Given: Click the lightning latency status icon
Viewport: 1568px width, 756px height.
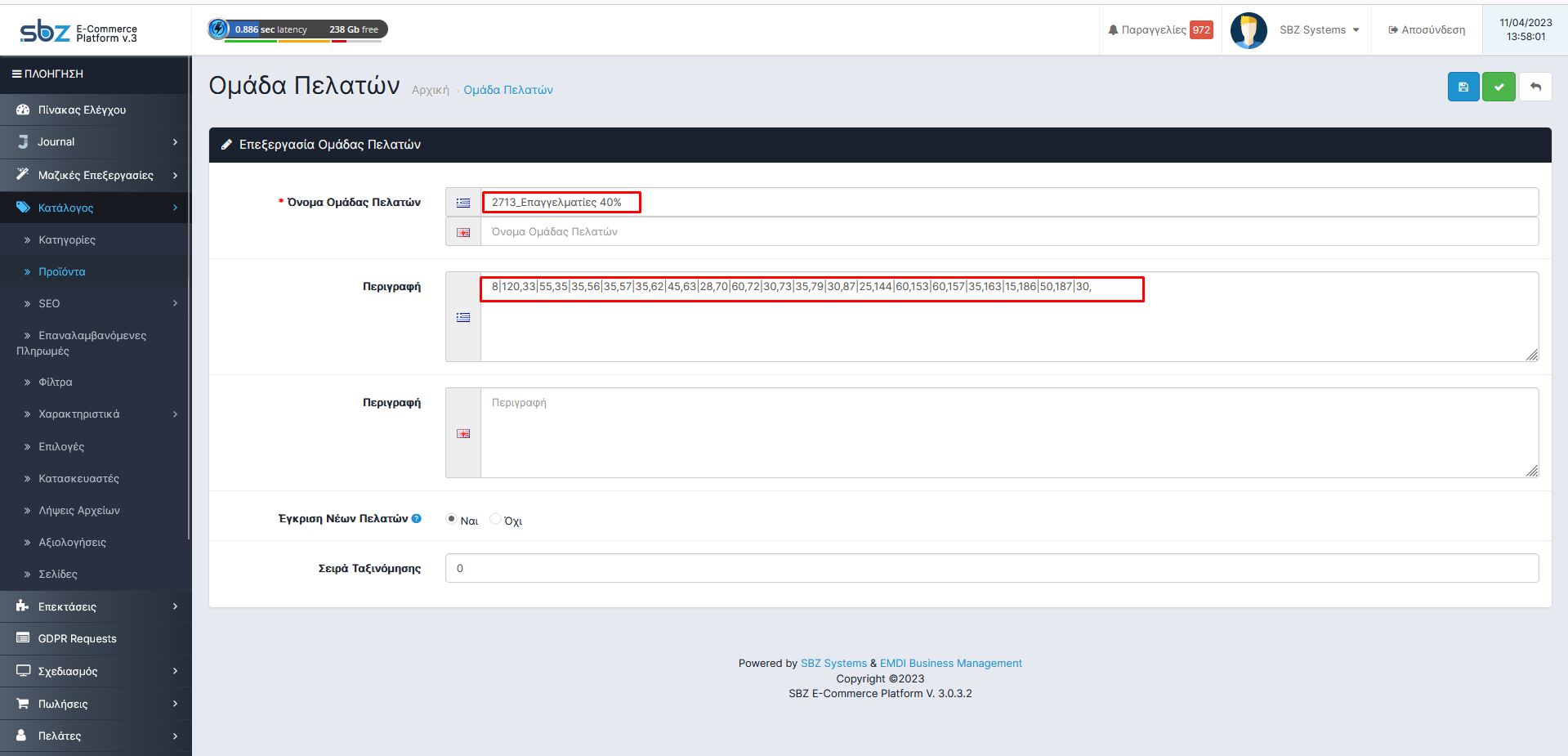Looking at the screenshot, I should (x=218, y=29).
